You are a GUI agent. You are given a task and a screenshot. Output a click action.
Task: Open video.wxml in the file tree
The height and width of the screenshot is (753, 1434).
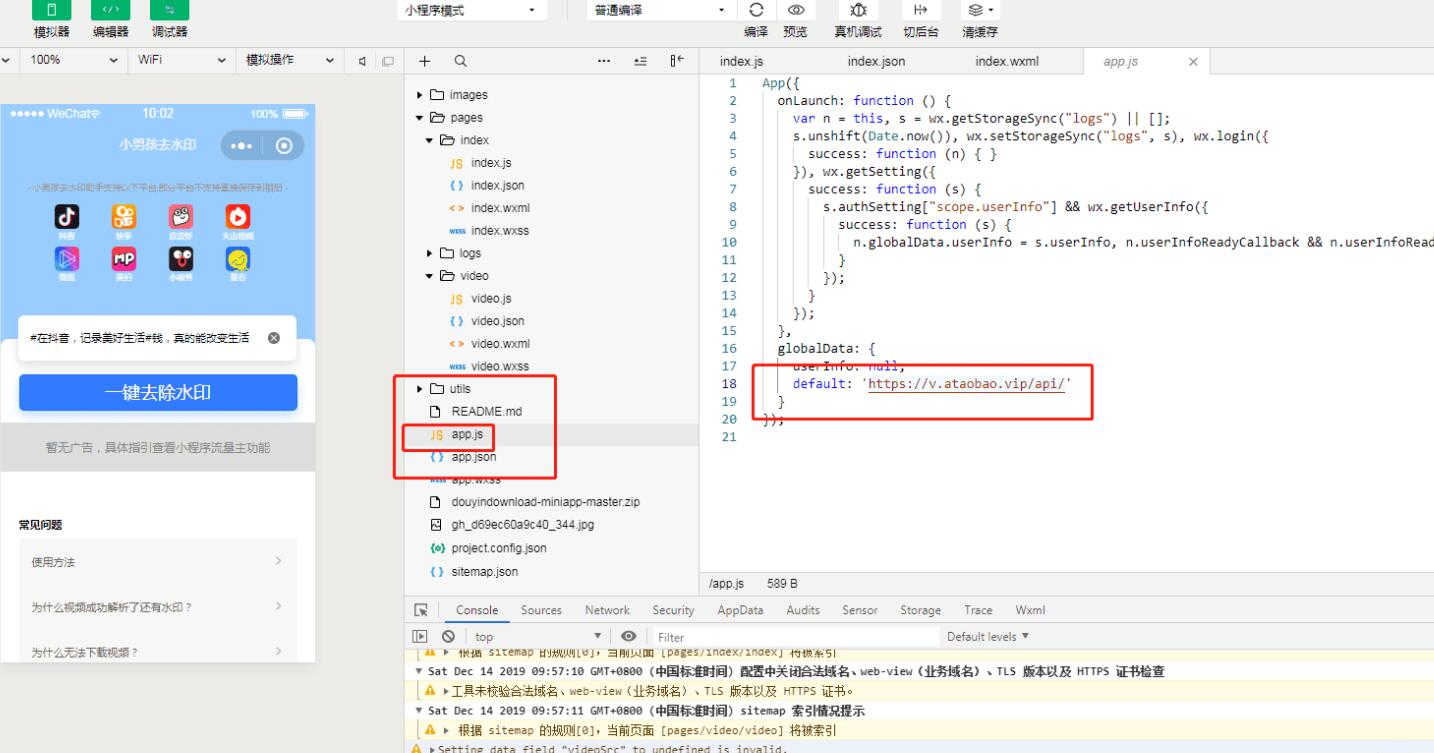(499, 344)
